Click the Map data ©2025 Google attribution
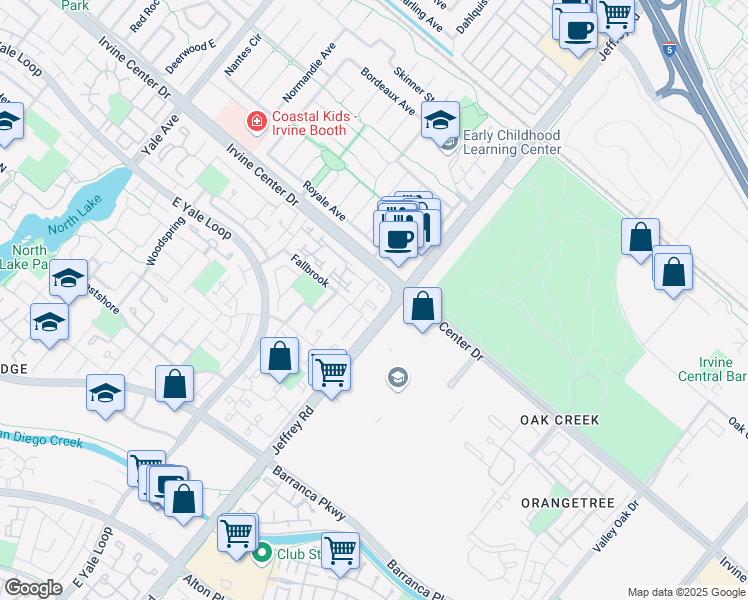748x600 pixels. click(687, 592)
